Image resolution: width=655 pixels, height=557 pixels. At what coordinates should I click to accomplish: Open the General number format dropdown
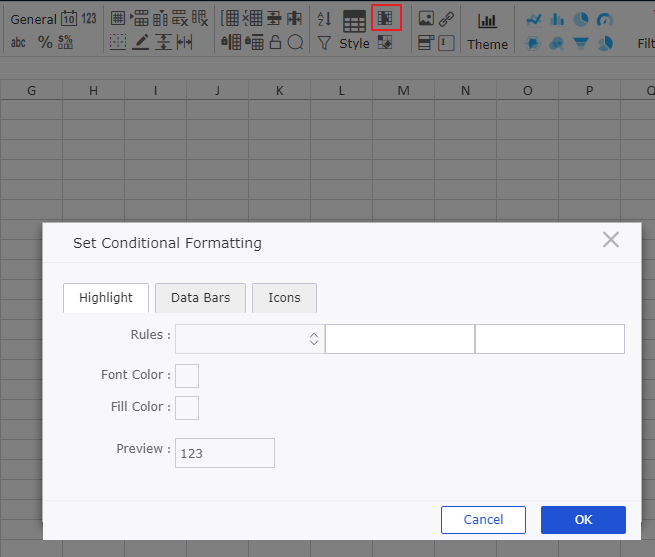point(33,19)
